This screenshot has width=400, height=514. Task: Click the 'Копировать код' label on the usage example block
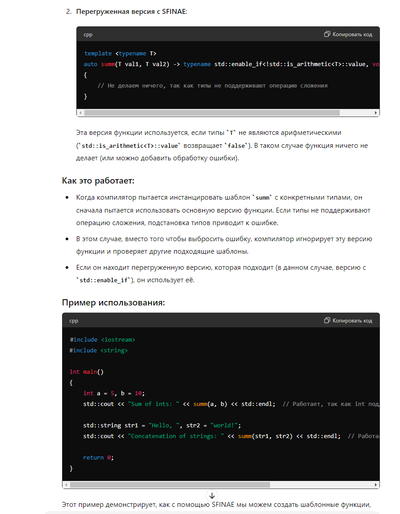pyautogui.click(x=352, y=321)
